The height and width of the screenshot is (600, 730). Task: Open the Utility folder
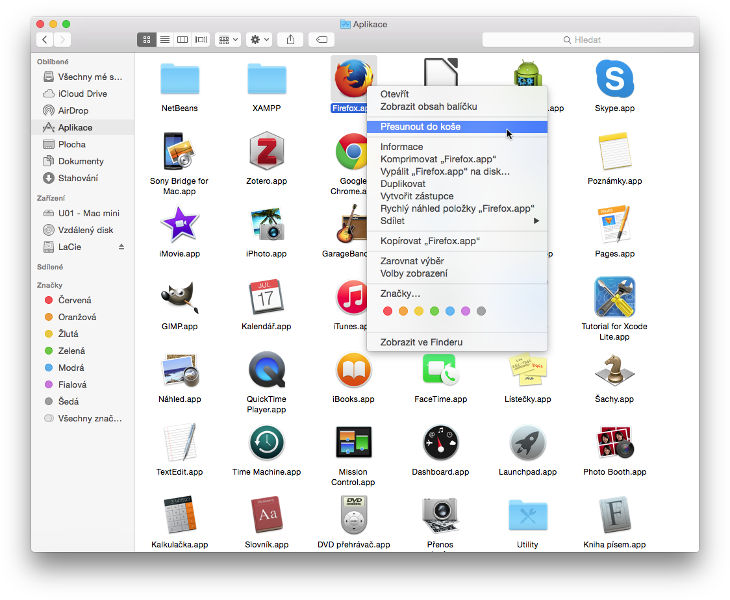click(527, 515)
